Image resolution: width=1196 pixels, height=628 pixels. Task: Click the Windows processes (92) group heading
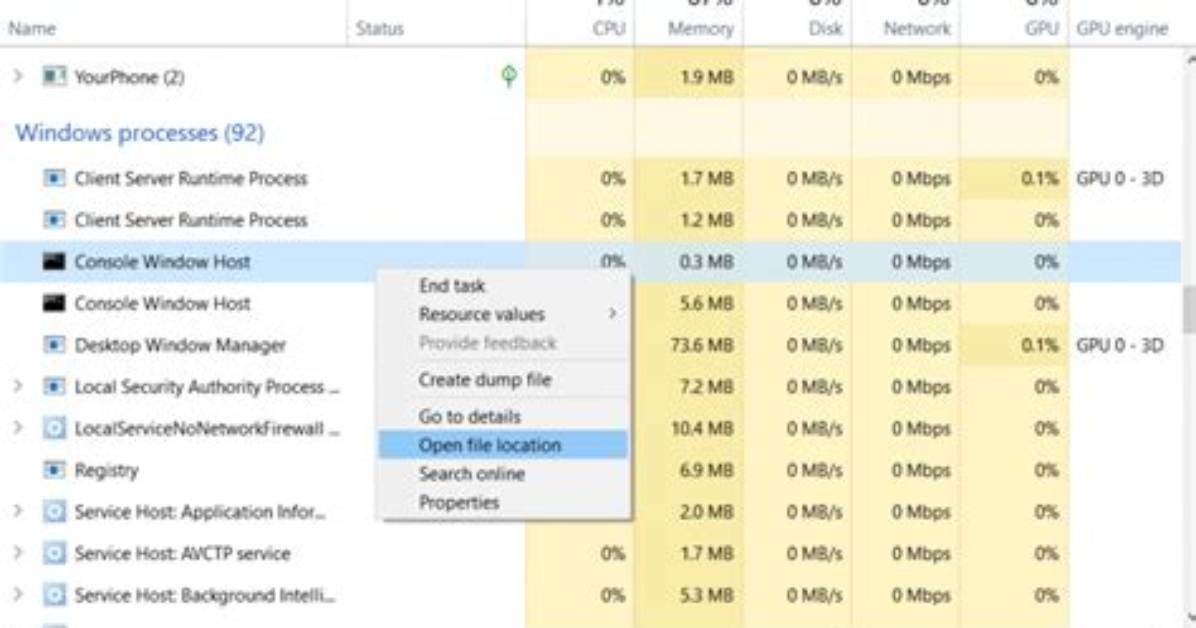pyautogui.click(x=140, y=133)
